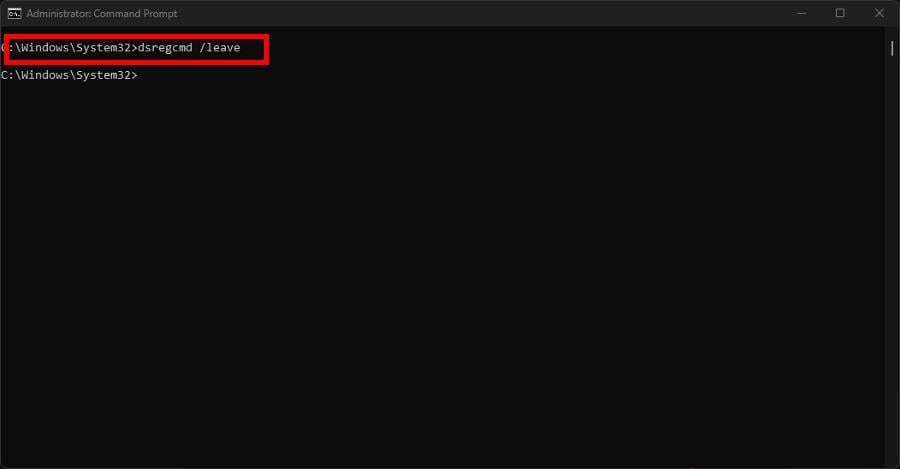Maximize the Command Prompt window
Image resolution: width=900 pixels, height=469 pixels.
coord(840,13)
